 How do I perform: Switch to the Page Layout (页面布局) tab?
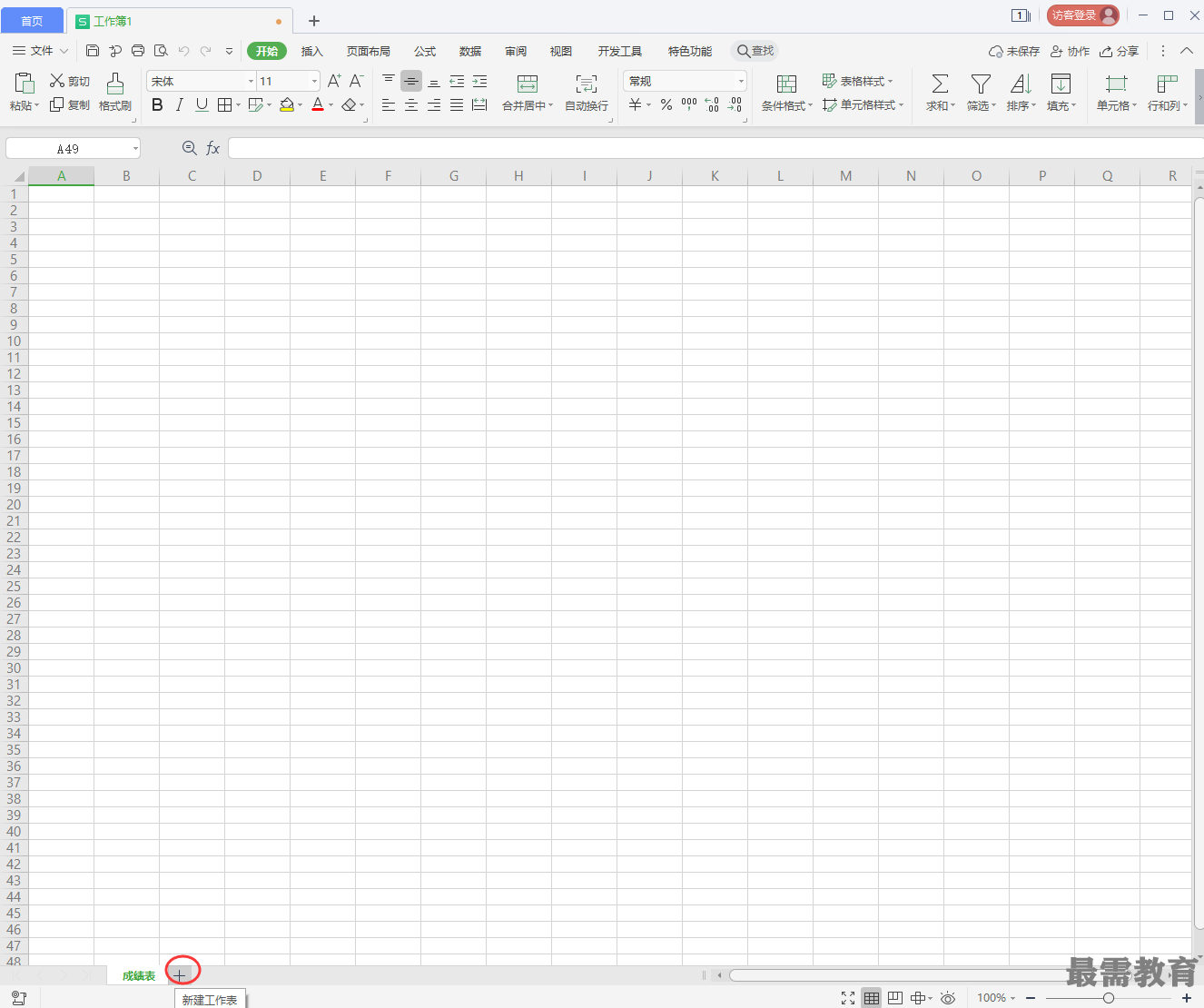(368, 51)
